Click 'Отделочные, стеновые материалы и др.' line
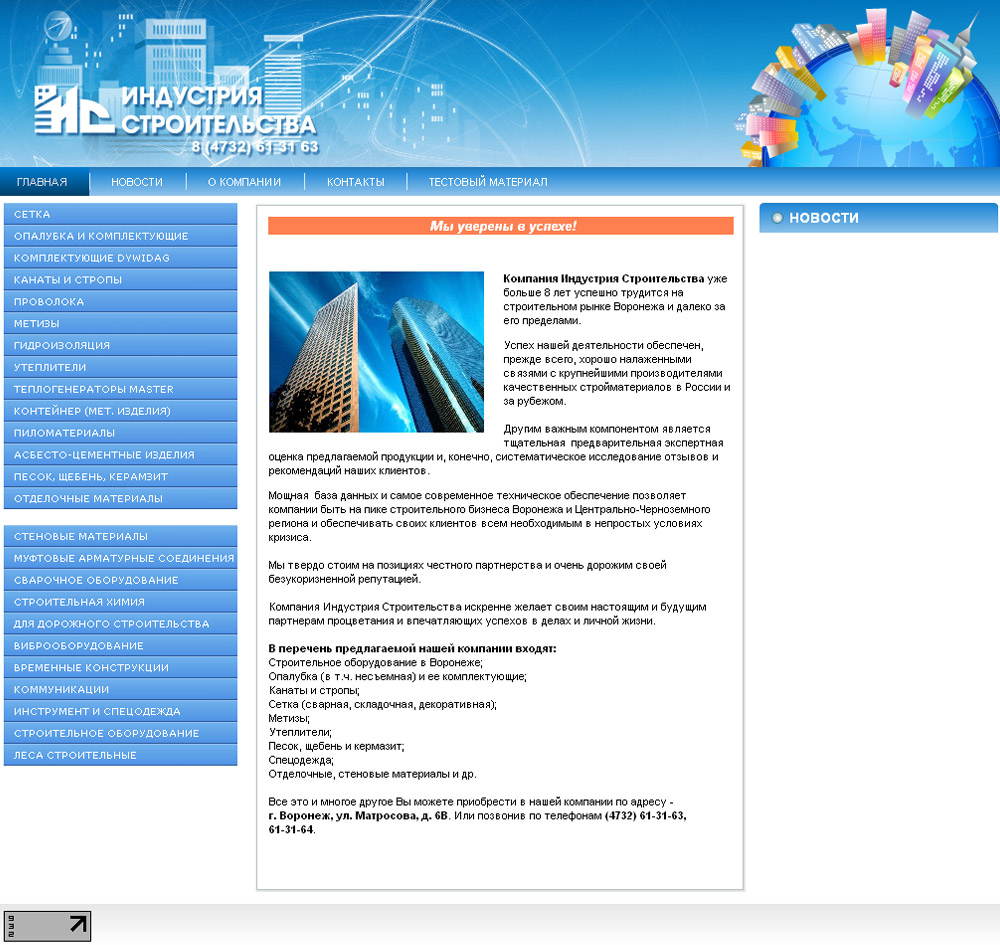The height and width of the screenshot is (945, 1000). tap(372, 774)
